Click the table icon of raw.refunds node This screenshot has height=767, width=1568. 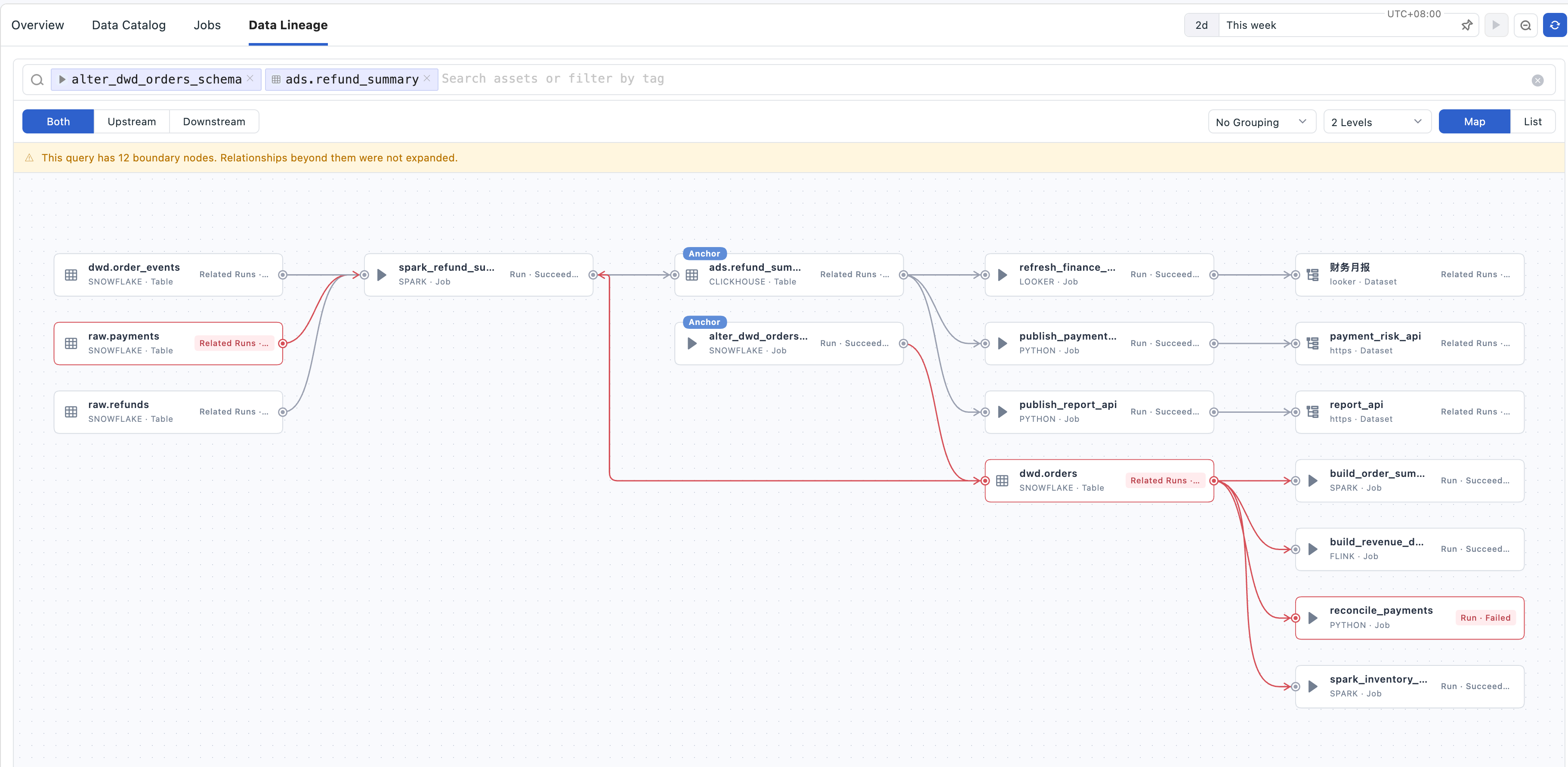(x=71, y=412)
